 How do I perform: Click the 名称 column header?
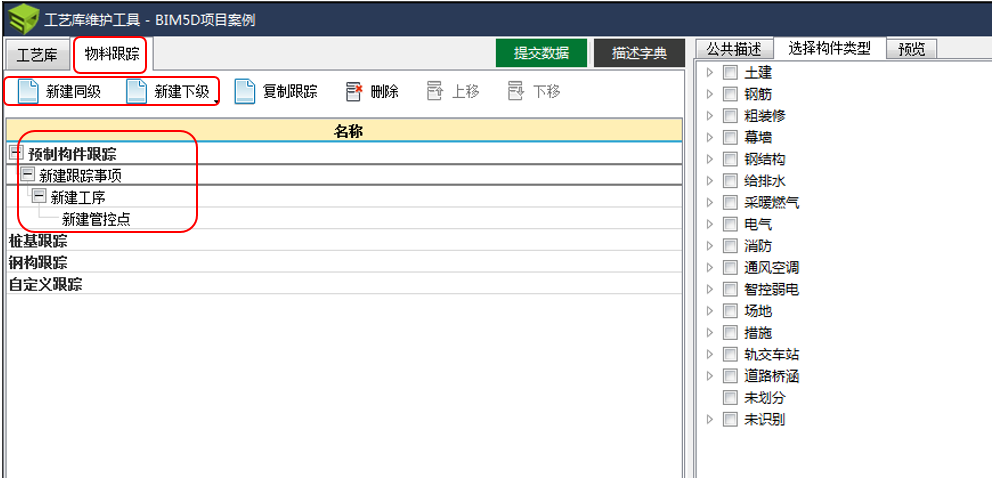coord(345,130)
